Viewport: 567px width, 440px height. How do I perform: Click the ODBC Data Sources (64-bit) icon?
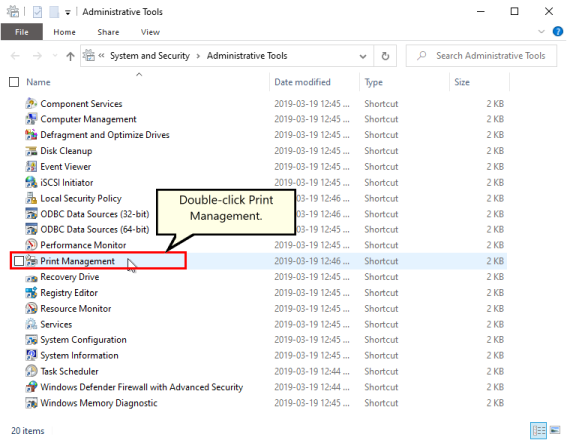click(31, 230)
